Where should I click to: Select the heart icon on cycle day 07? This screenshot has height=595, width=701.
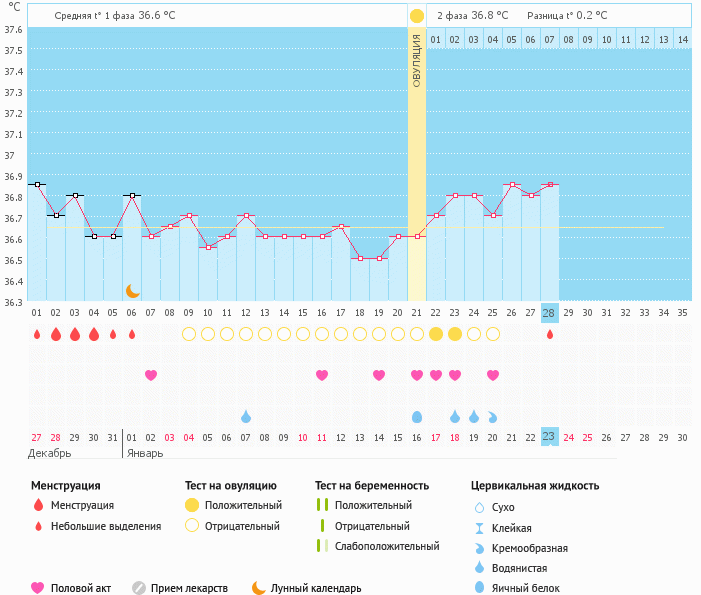(x=151, y=375)
